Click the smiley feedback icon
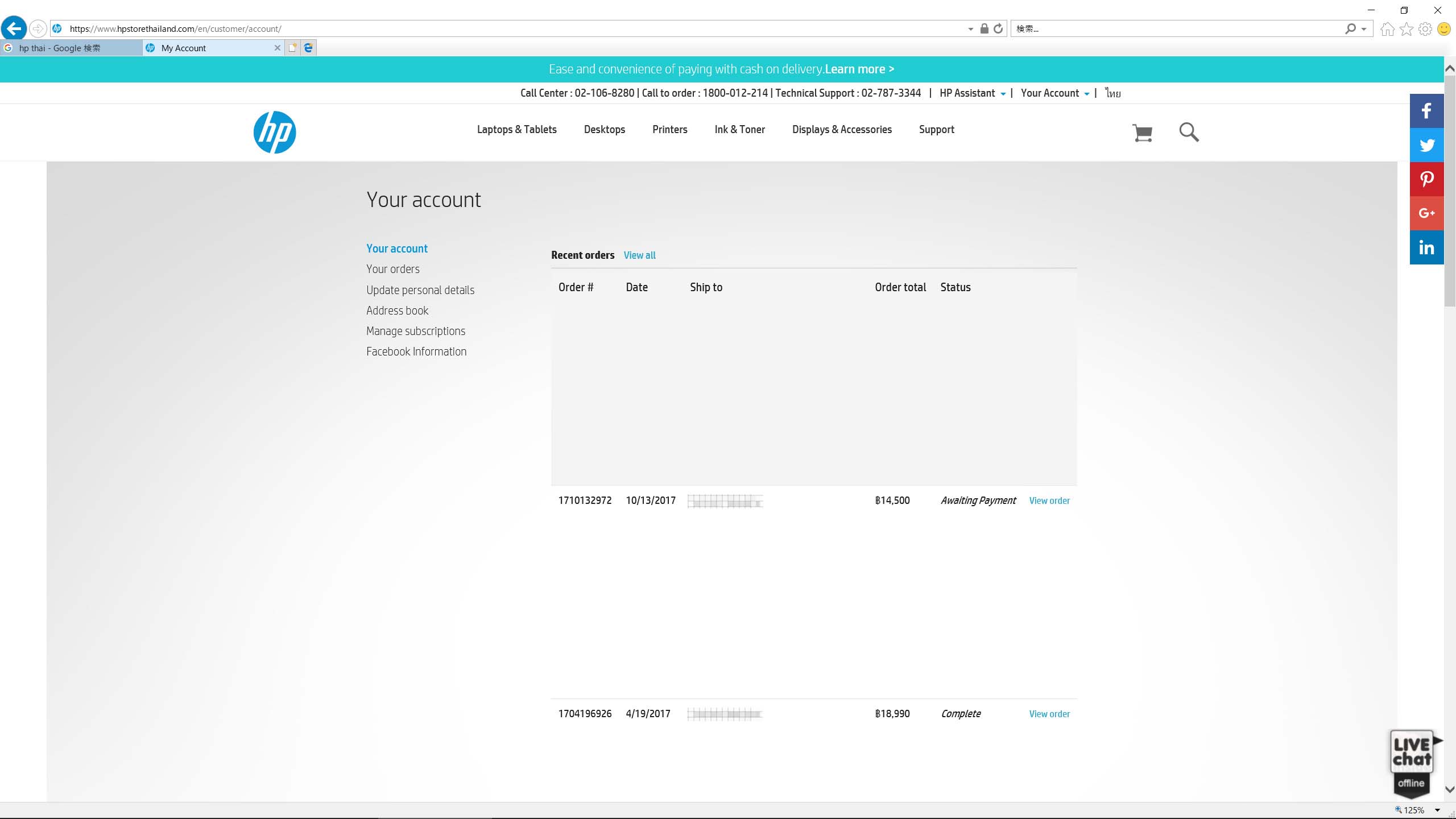This screenshot has height=819, width=1456. tap(1444, 29)
